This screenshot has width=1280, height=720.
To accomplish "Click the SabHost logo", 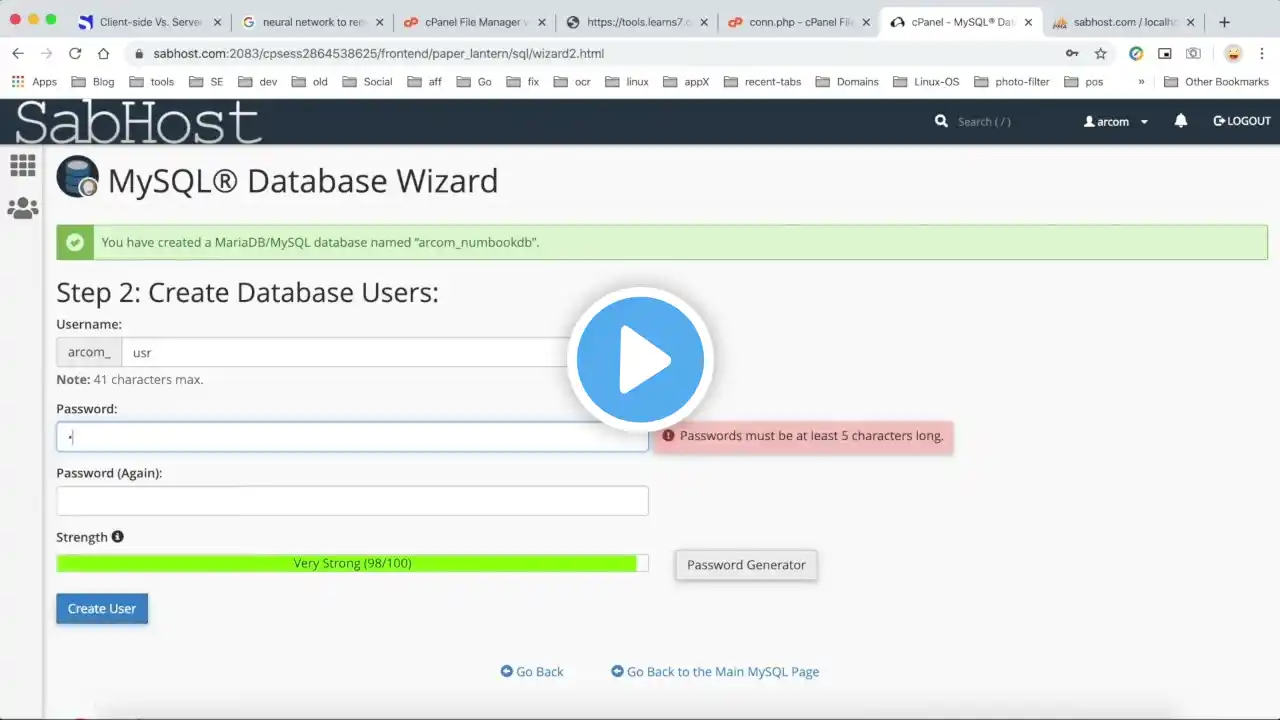I will point(138,122).
